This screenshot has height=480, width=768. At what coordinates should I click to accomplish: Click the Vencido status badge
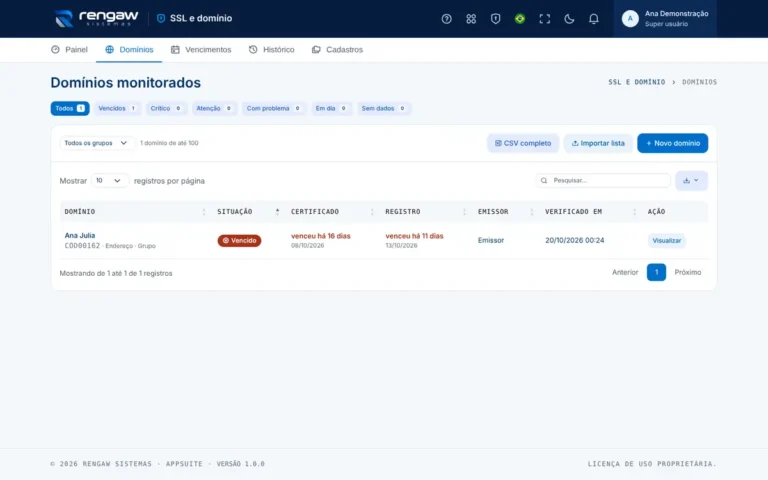tap(240, 240)
